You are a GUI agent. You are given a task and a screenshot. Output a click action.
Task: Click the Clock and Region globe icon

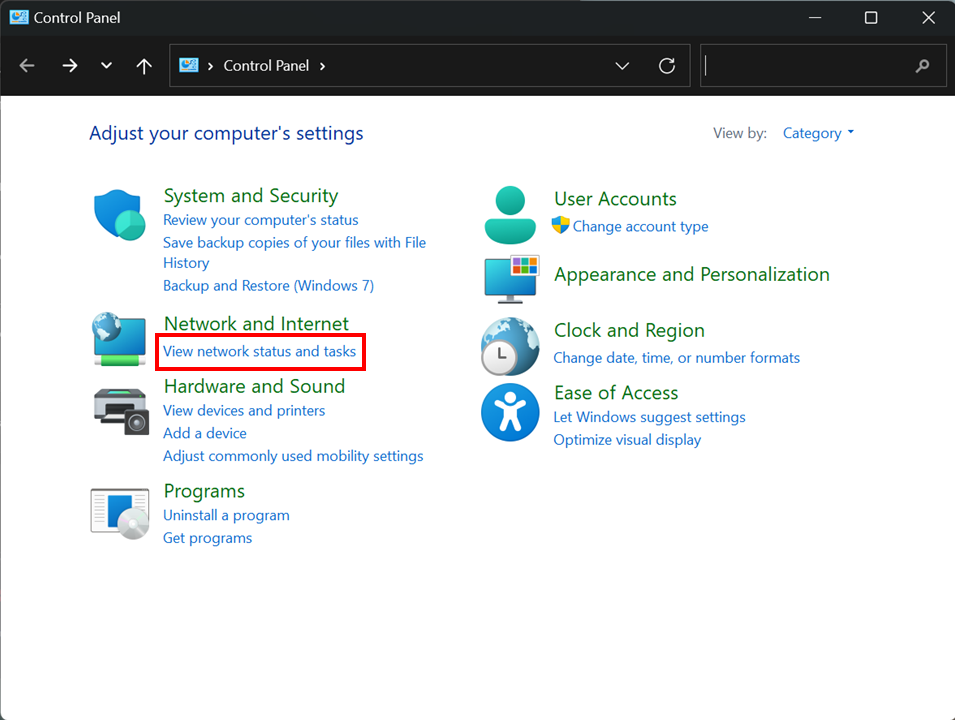click(510, 346)
